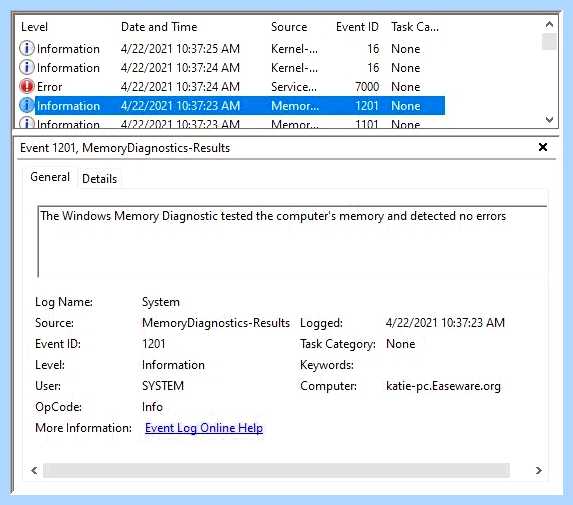
Task: Open the Event Log Online Help link
Action: tap(204, 428)
